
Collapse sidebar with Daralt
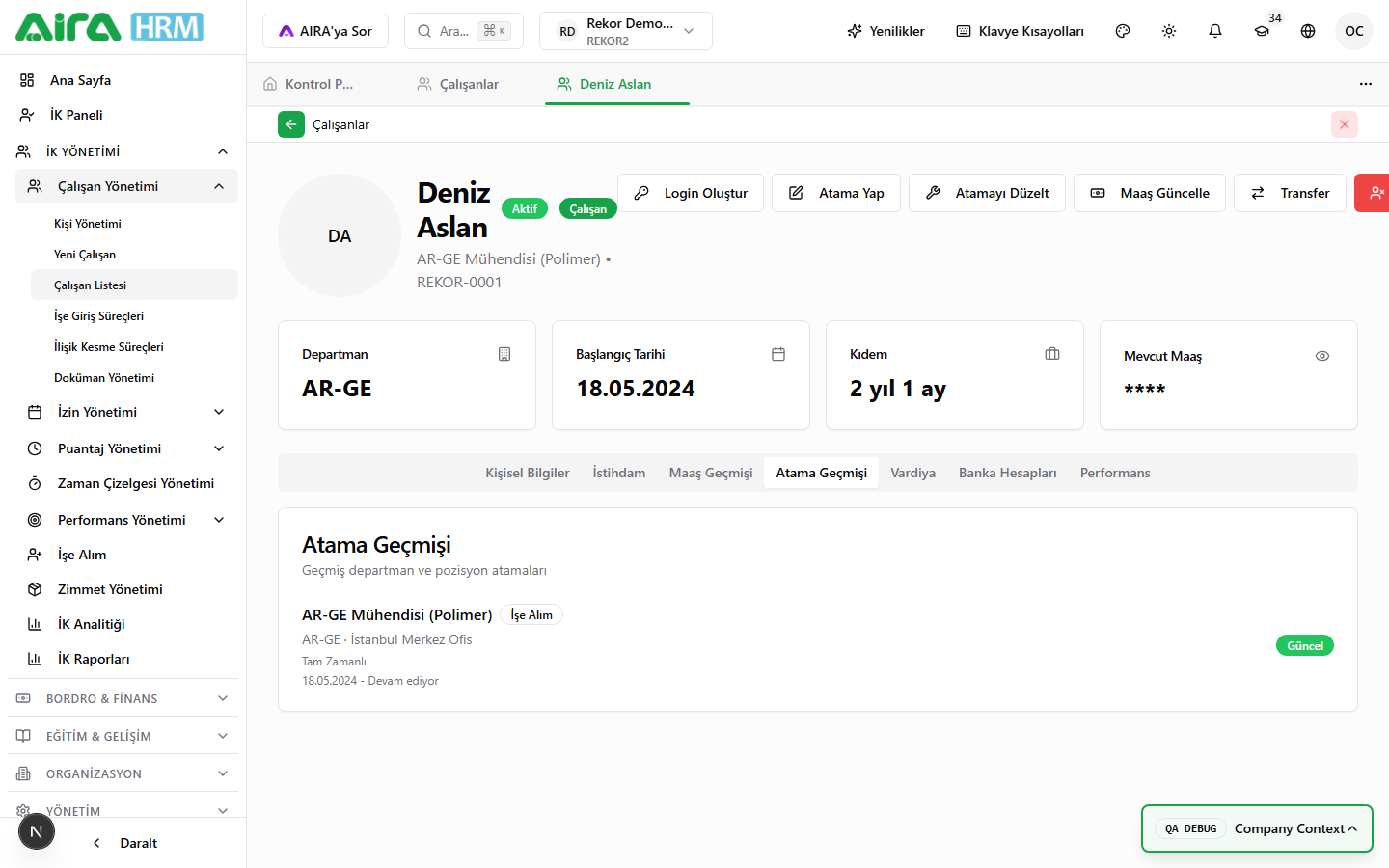pos(125,843)
